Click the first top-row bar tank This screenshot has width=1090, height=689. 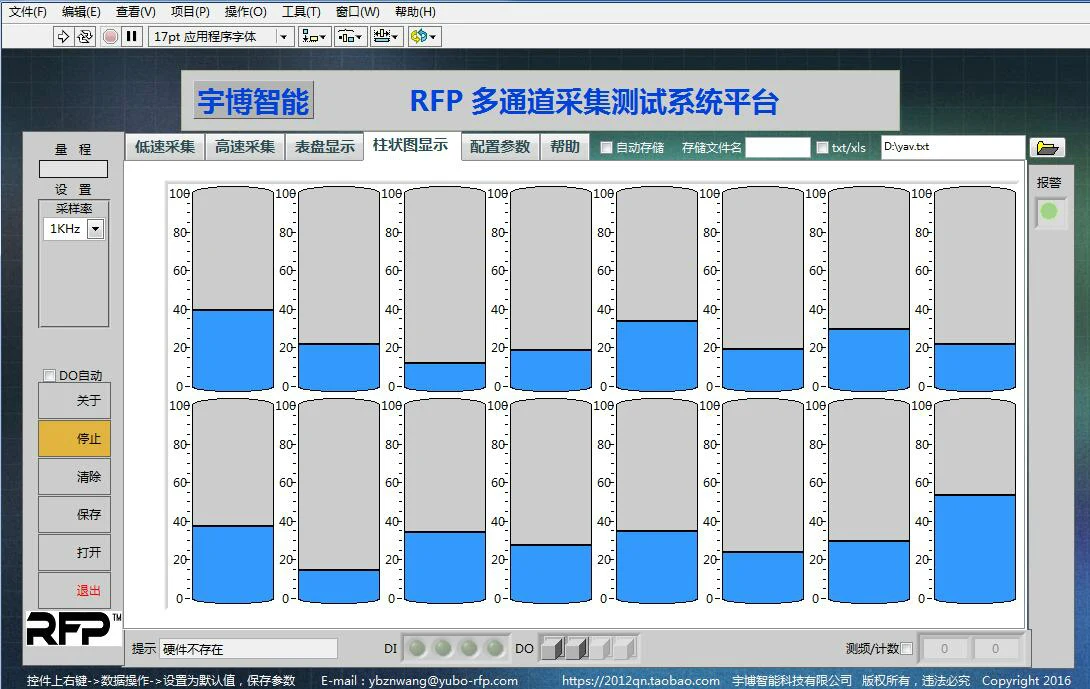tap(233, 289)
